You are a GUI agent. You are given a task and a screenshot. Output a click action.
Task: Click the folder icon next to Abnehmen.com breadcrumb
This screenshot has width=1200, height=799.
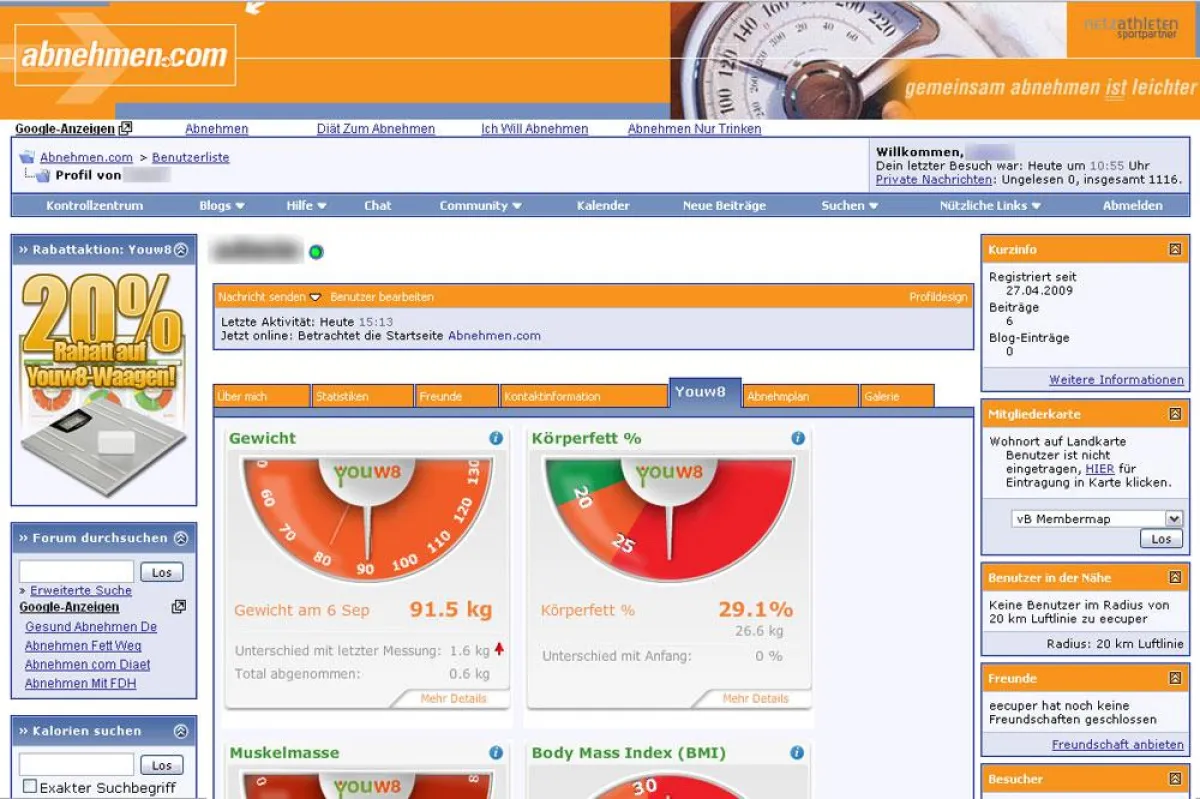coord(27,157)
